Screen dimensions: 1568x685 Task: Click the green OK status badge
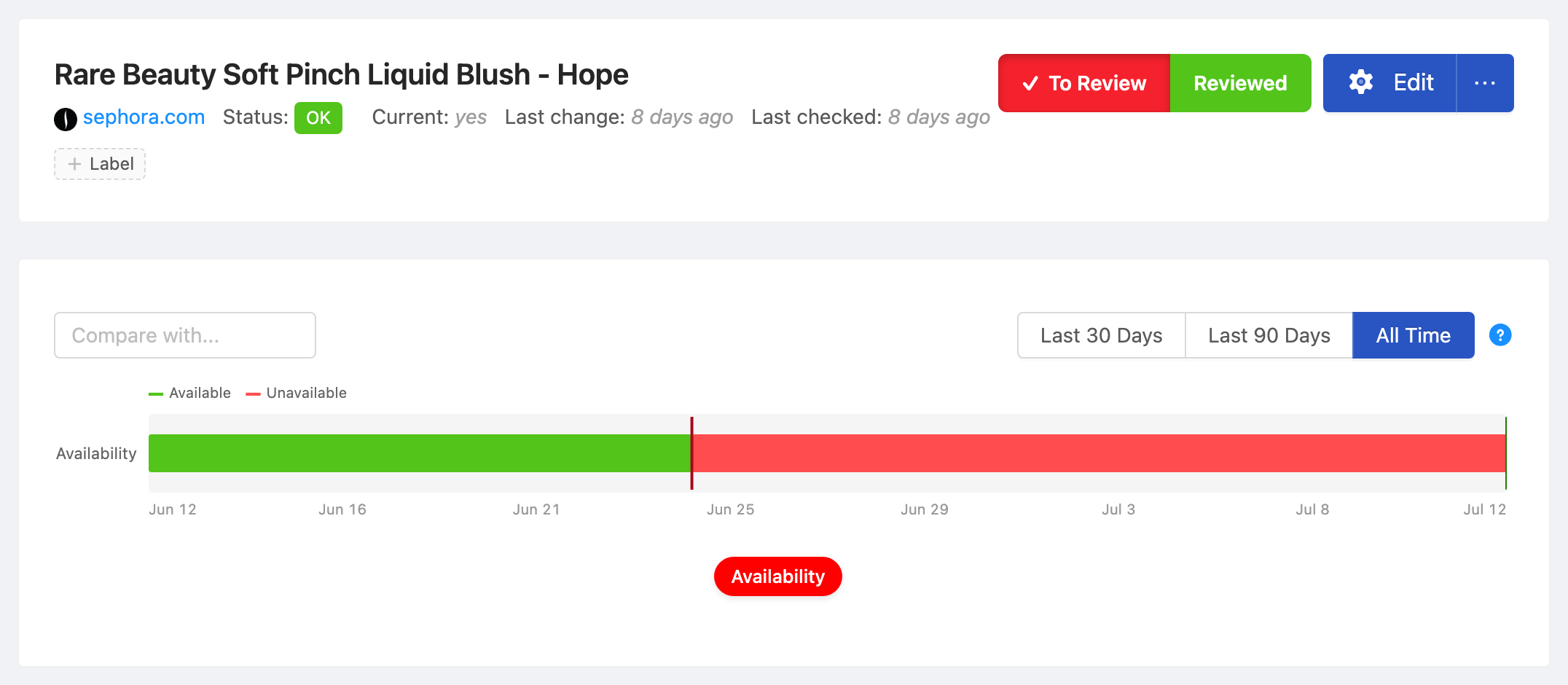pos(318,118)
